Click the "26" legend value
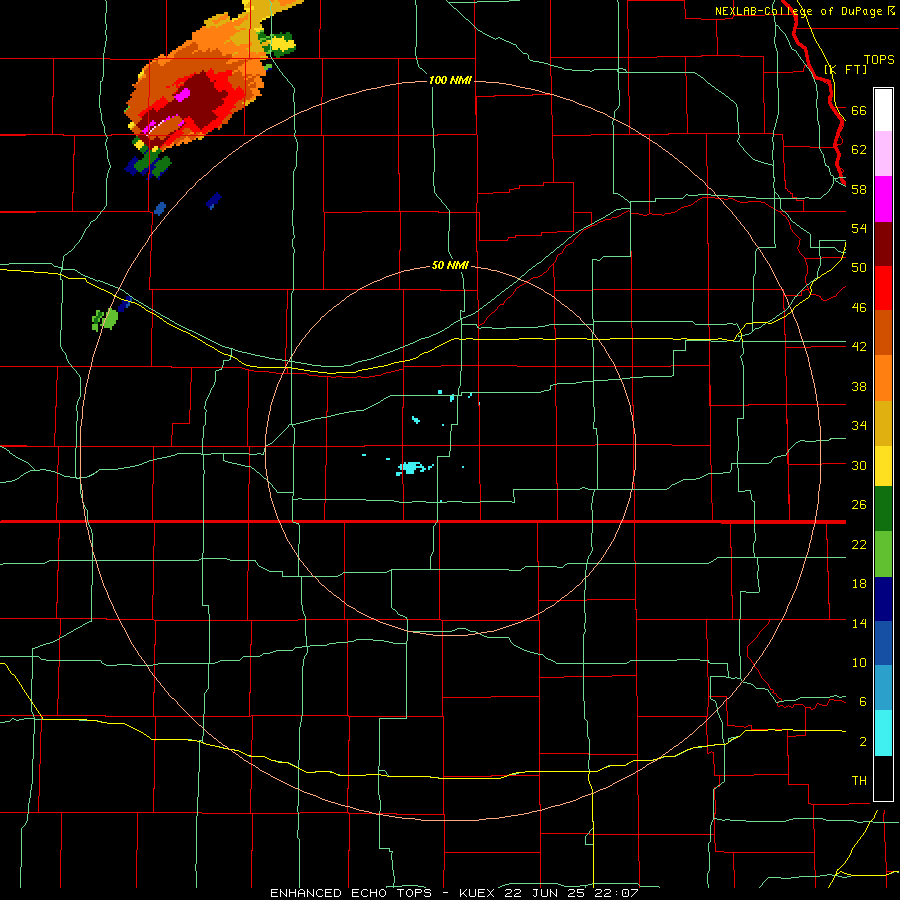 859,505
